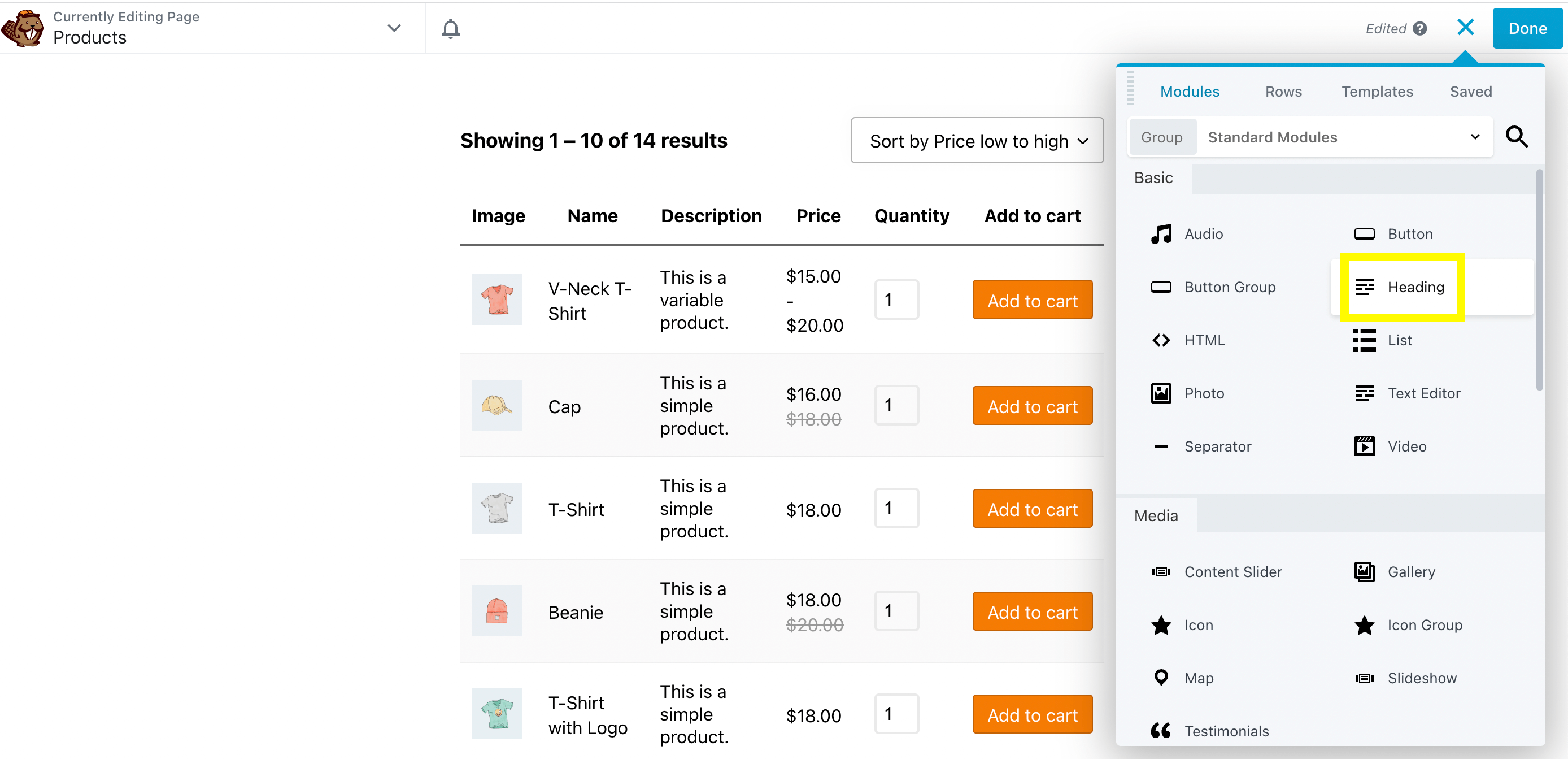Click the Beanie quantity input field
1568x759 pixels.
point(896,611)
